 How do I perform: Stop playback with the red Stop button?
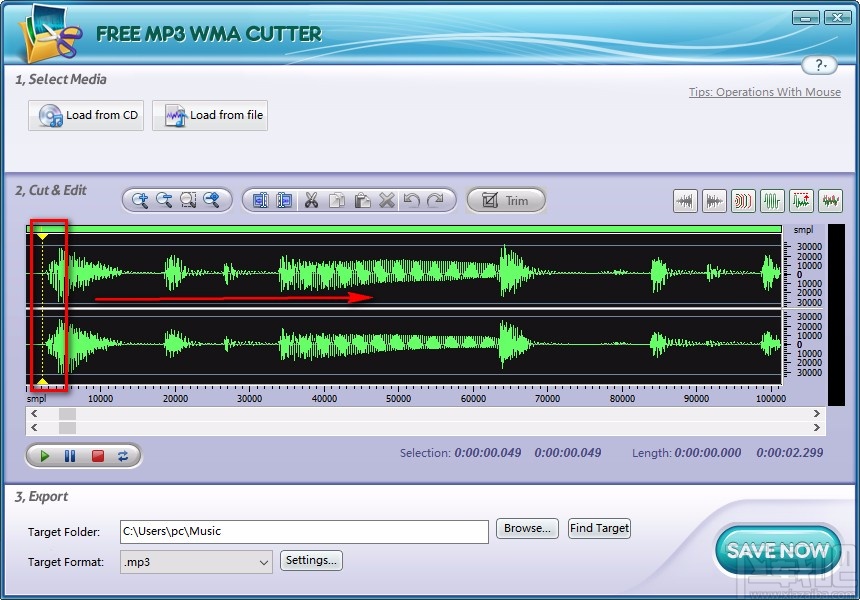point(98,456)
